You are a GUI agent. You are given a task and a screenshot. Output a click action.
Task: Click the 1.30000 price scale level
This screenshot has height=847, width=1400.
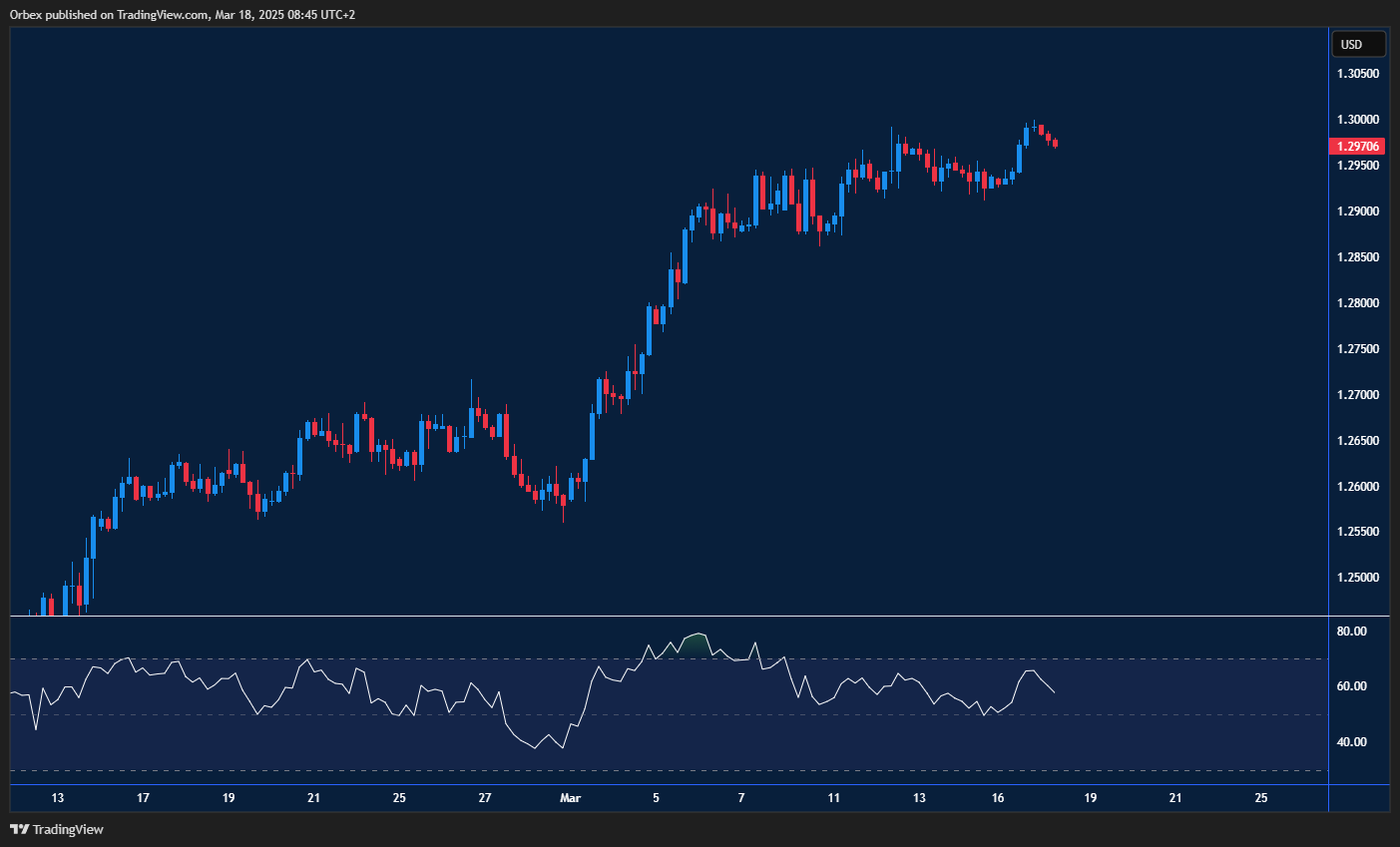pyautogui.click(x=1358, y=120)
